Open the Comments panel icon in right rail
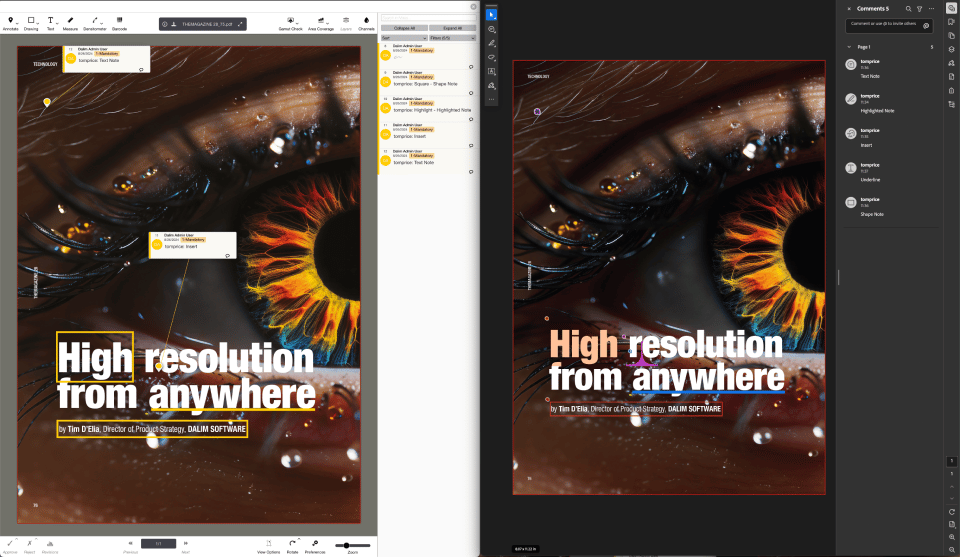960x557 pixels. tap(951, 8)
